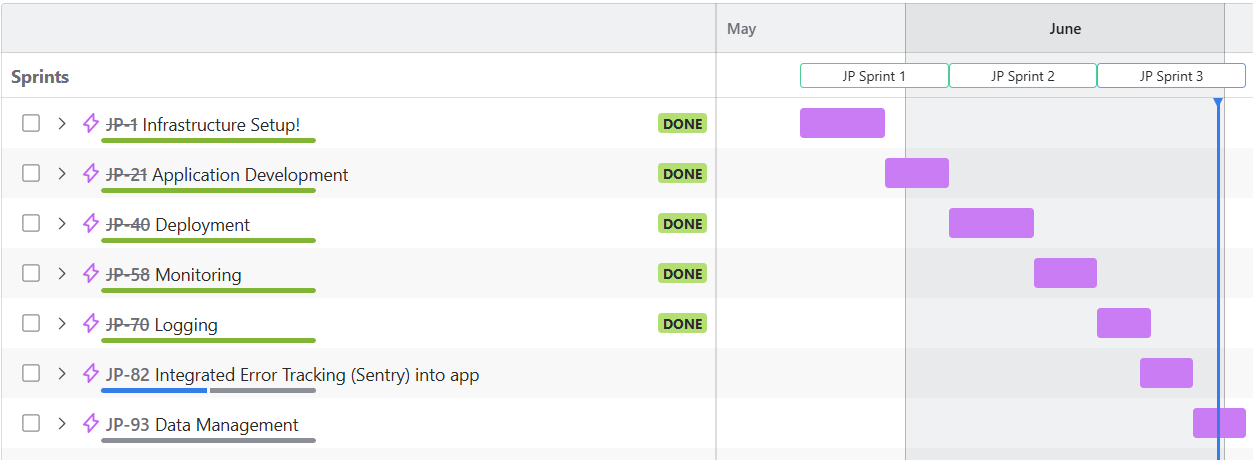Select the checkbox for JP-93 Data Management
1253x460 pixels.
(x=31, y=423)
